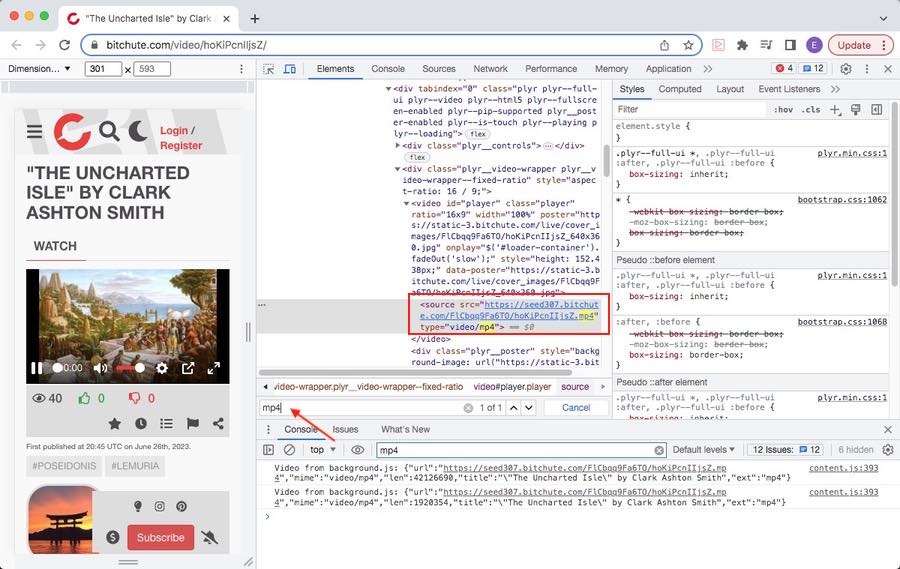Switch to Performance tab

click(x=551, y=68)
